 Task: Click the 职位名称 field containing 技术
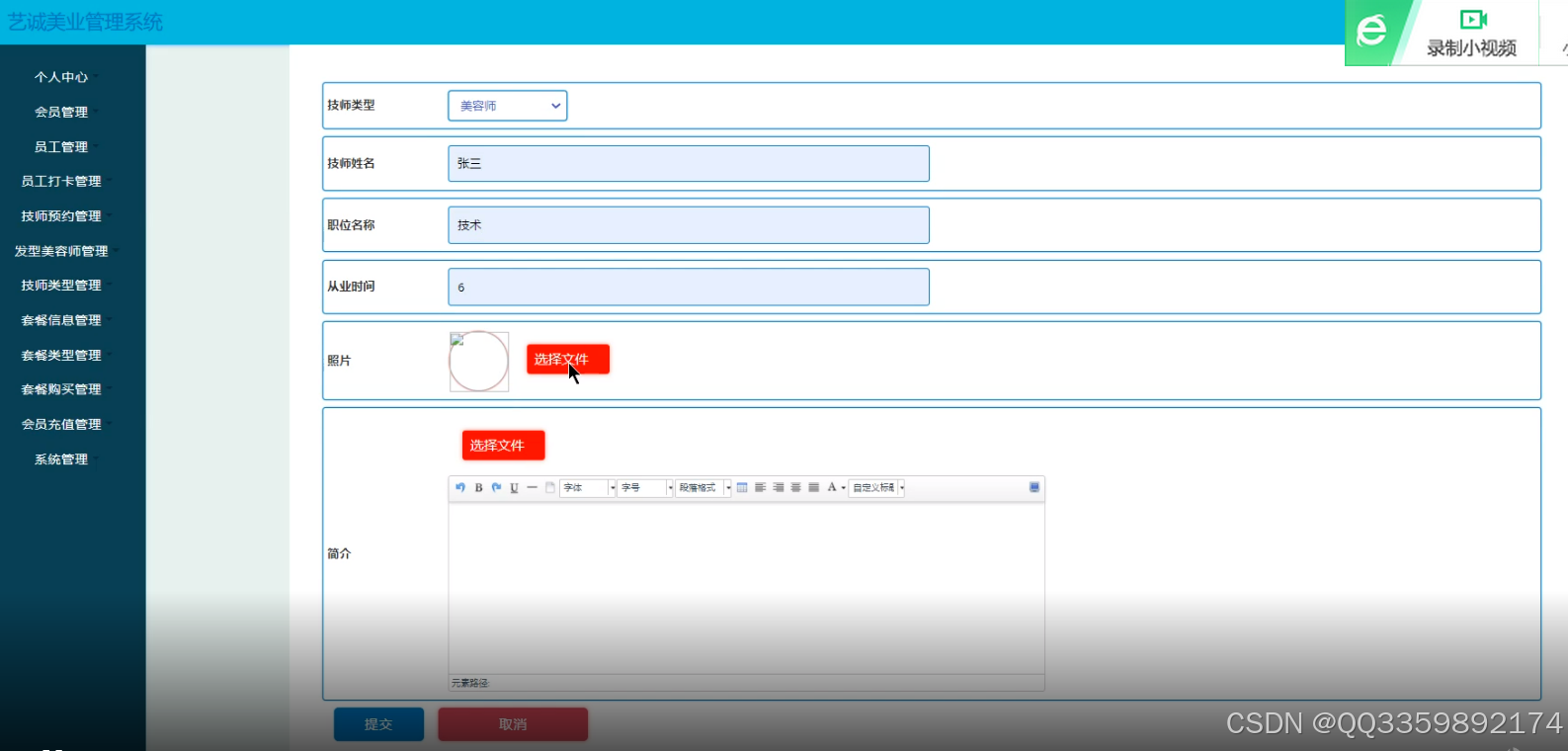[689, 225]
